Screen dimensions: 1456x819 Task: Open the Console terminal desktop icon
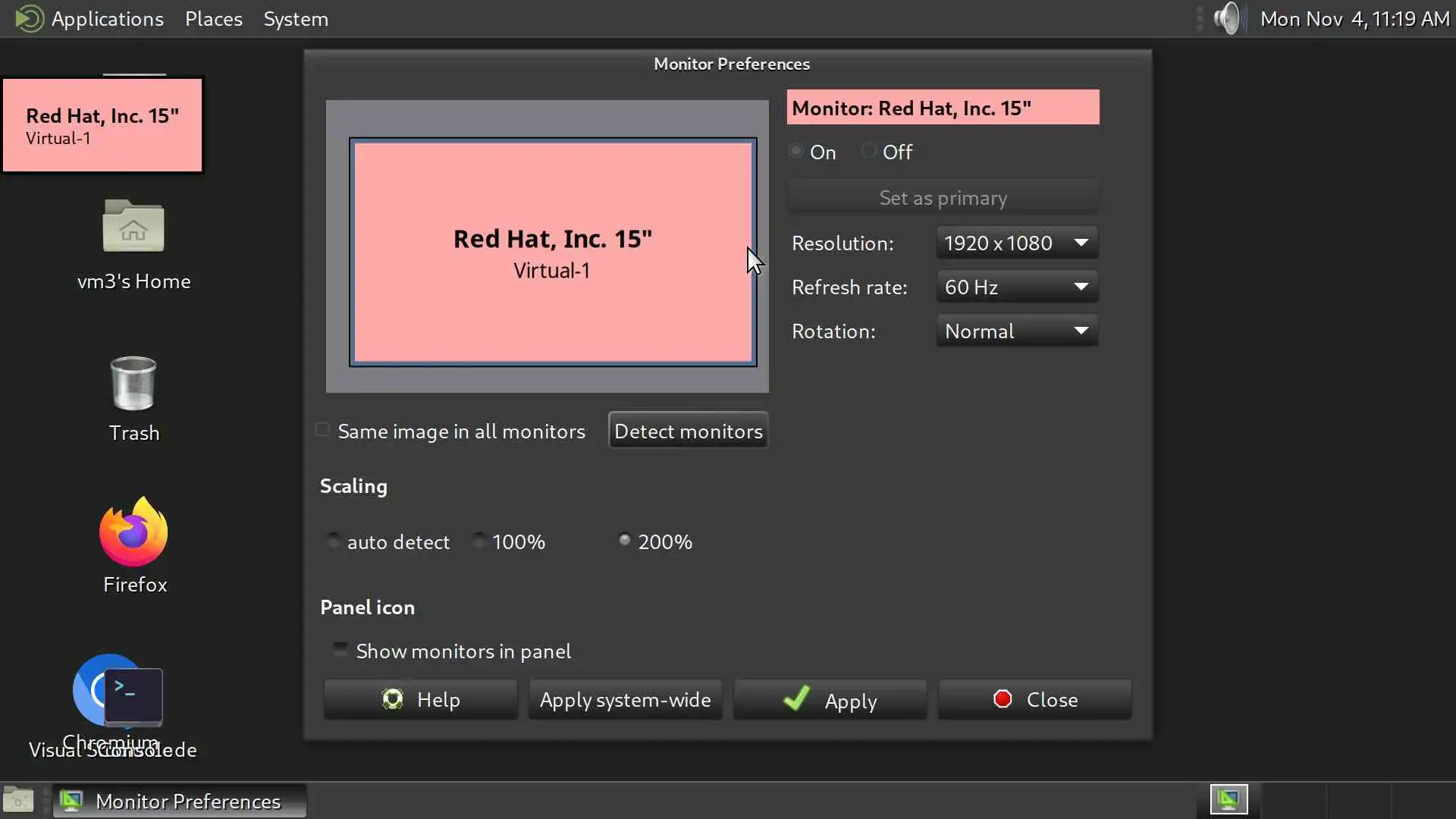point(133,695)
